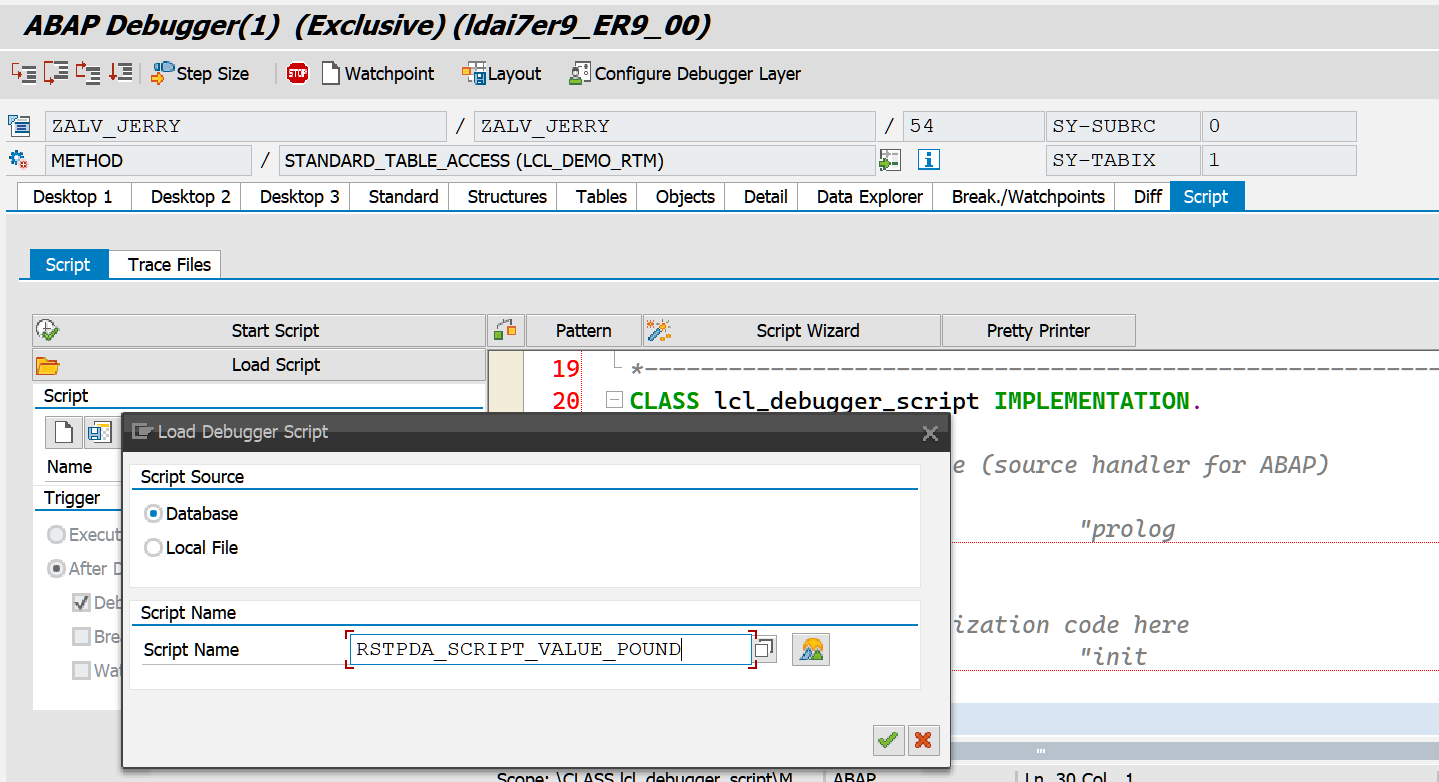Collapse the CLASS lcl_debugger_script code block
Viewport: 1439px width, 782px height.
point(614,401)
